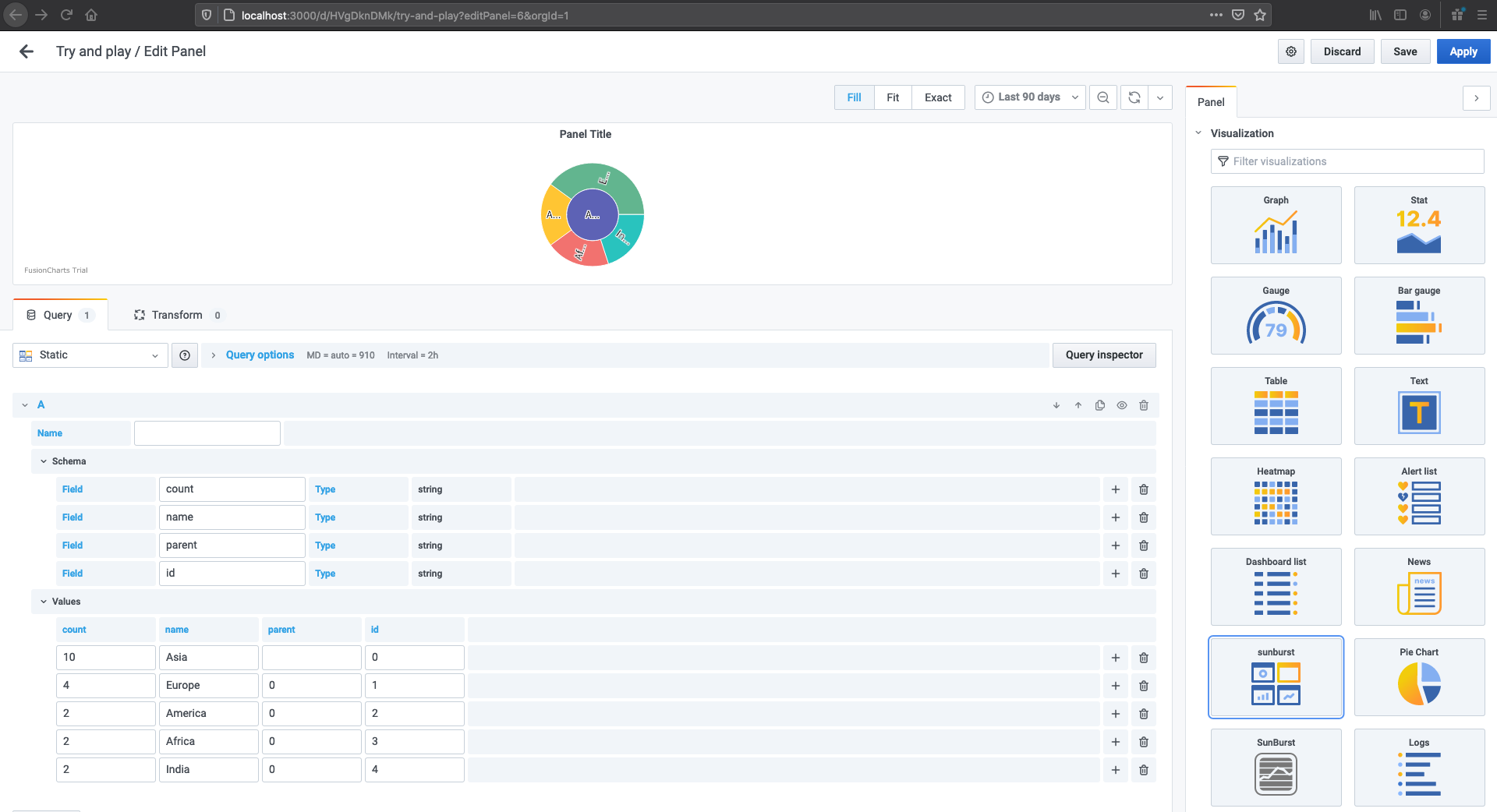Open the Last 90 days time picker

coord(1028,97)
